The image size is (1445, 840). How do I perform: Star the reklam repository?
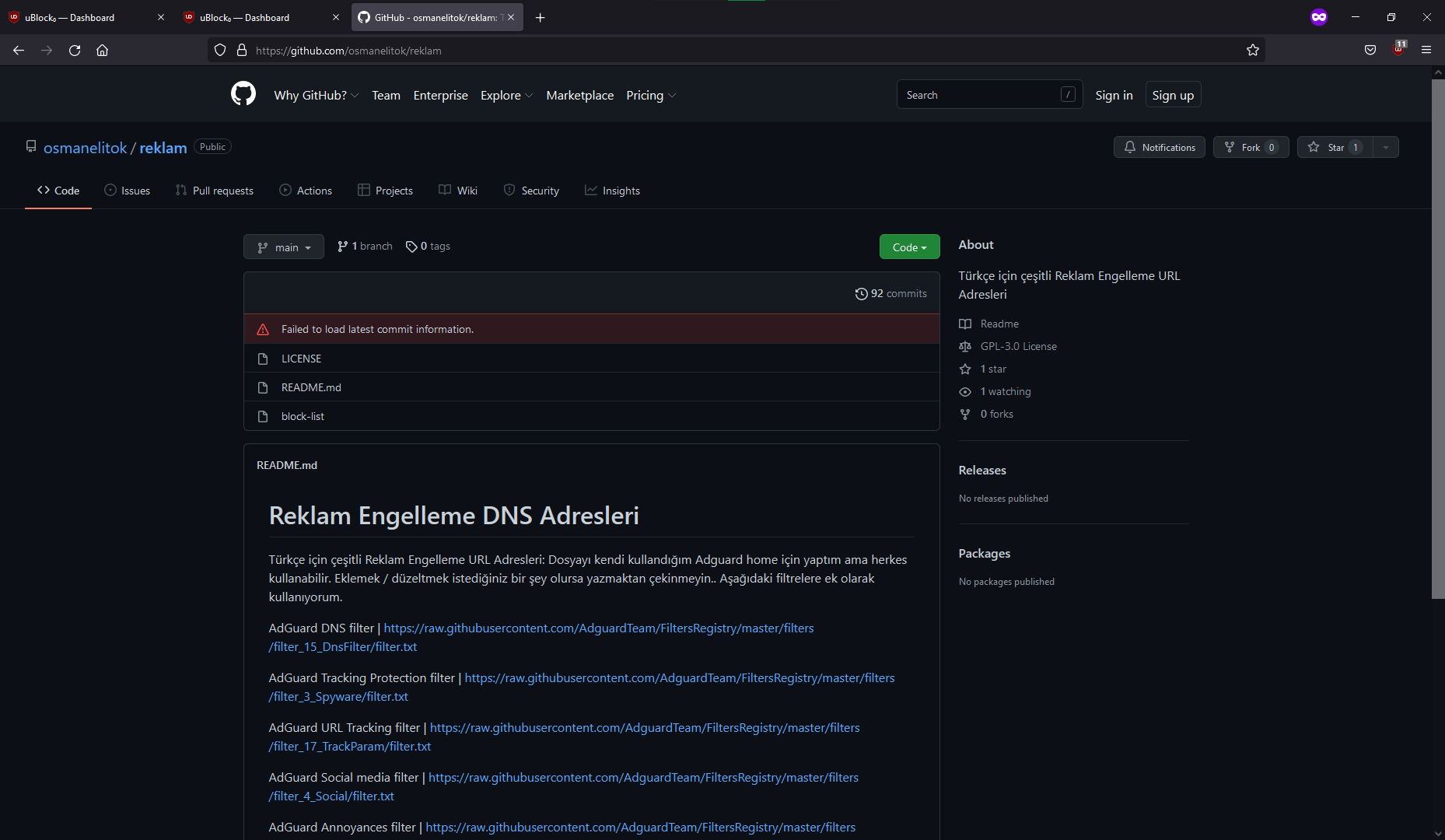tap(1333, 147)
